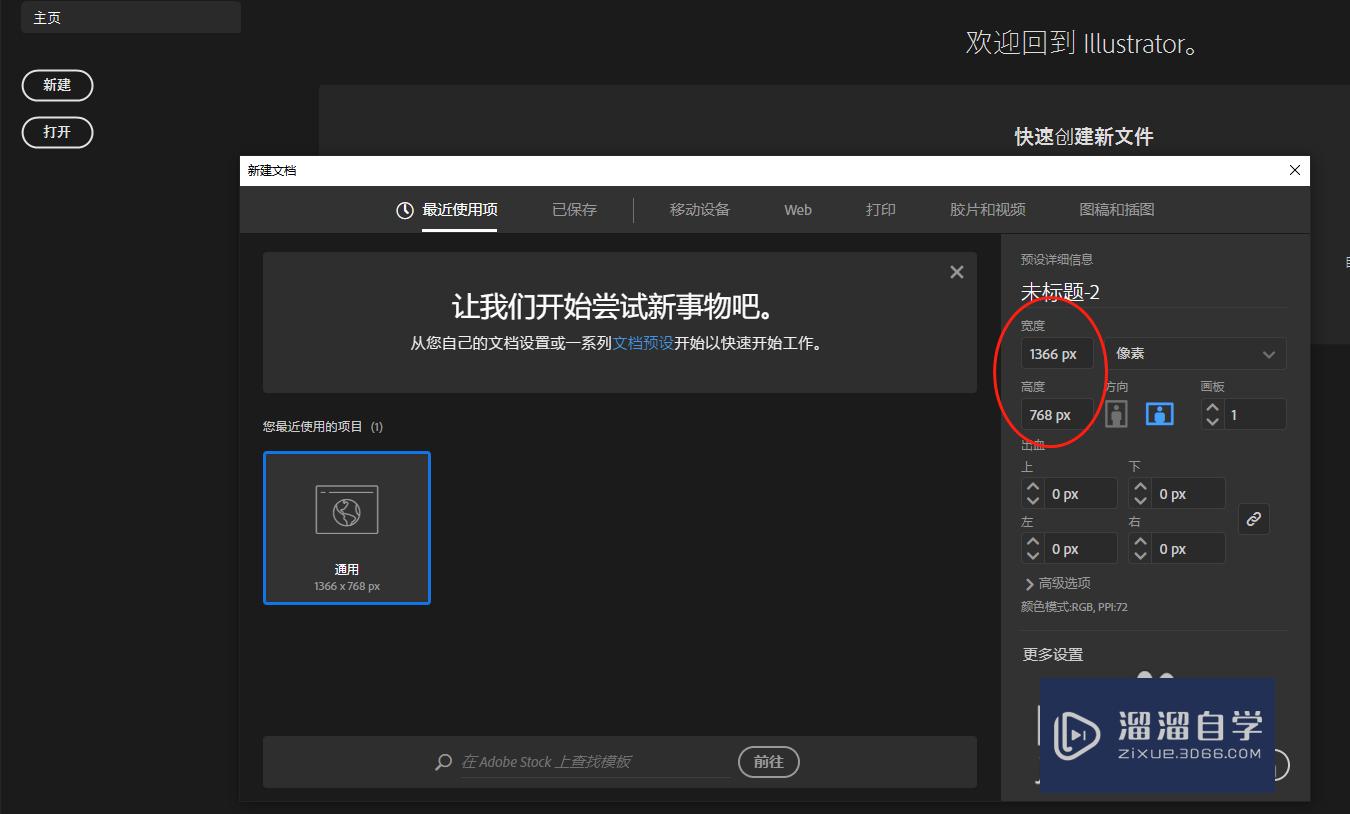Click the Adobe Stock search magnifier icon

(444, 762)
